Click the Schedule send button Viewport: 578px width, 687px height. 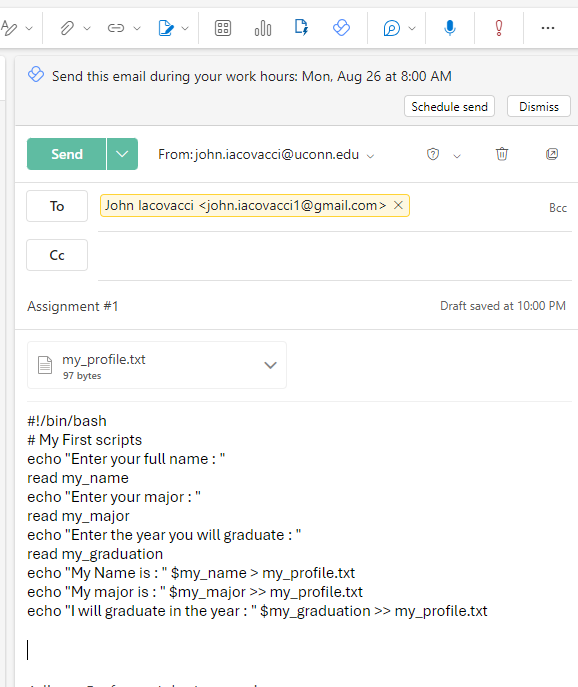449,106
